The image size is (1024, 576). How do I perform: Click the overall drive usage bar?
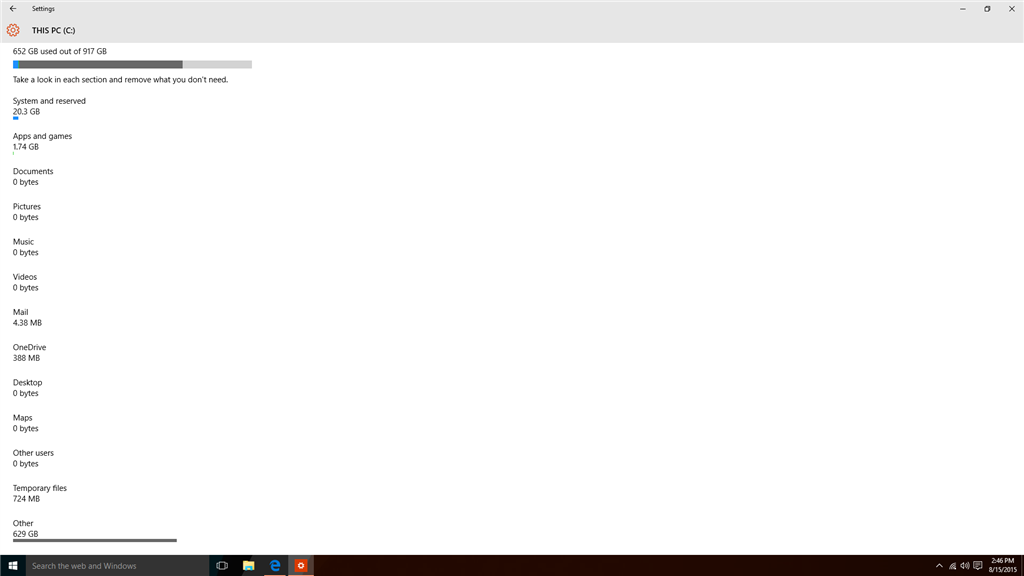[132, 65]
